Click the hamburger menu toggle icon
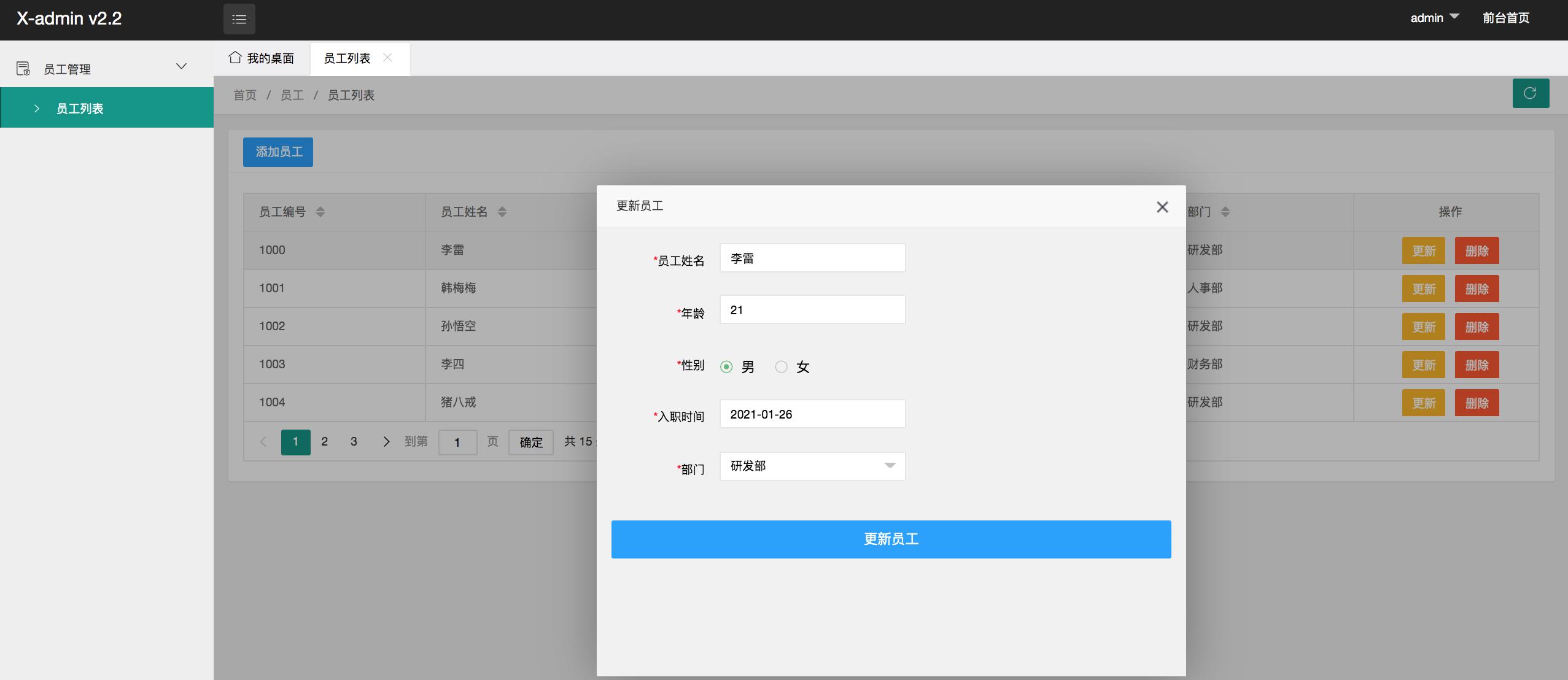The height and width of the screenshot is (680, 1568). (239, 19)
